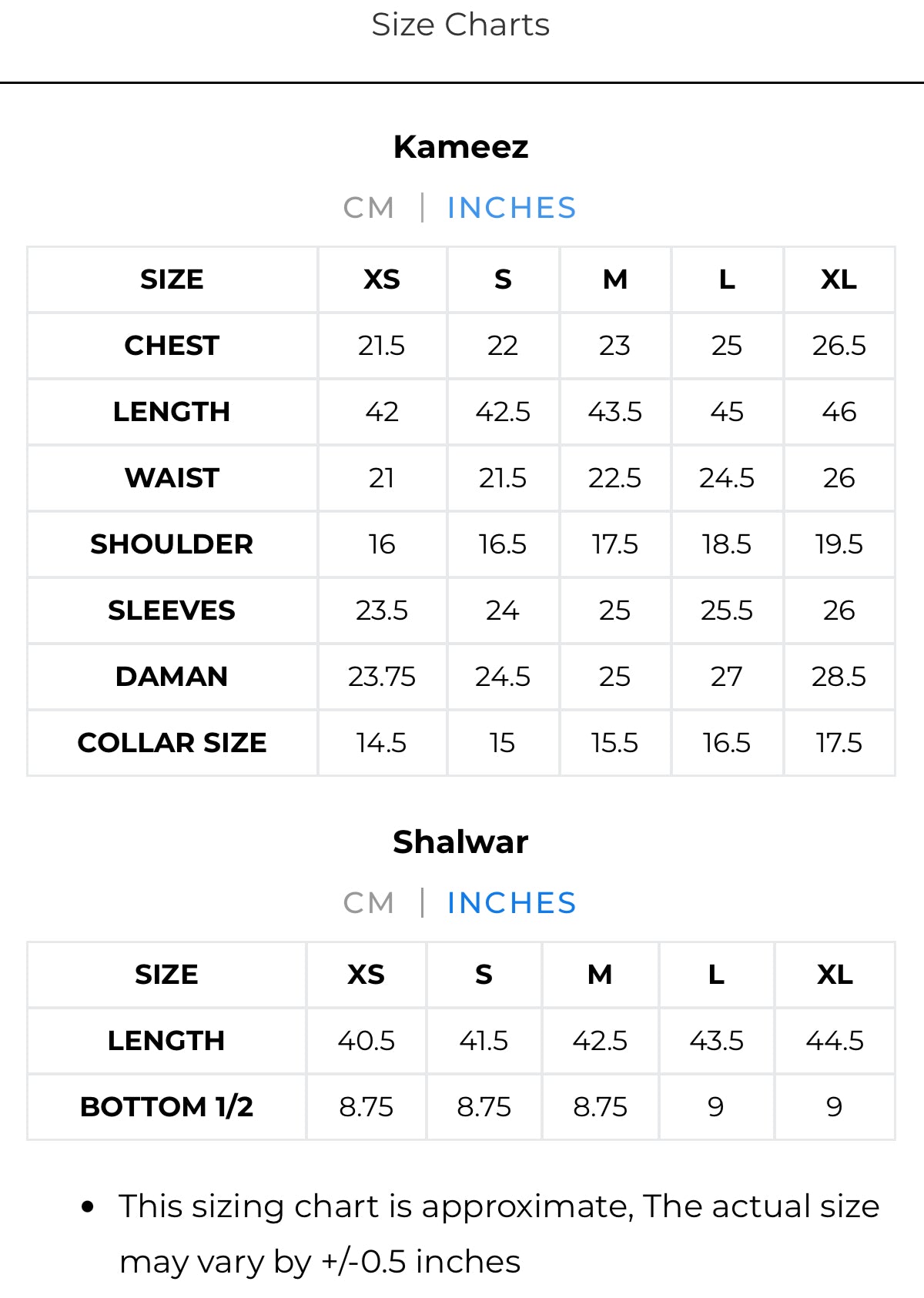Select the Shalwar section title

click(460, 841)
